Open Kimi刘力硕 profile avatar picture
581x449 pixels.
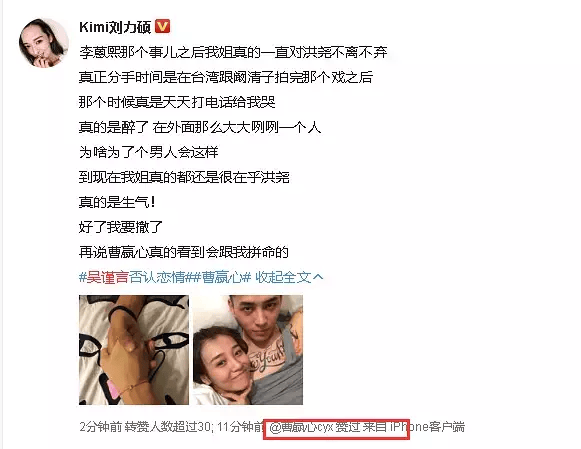[44, 43]
